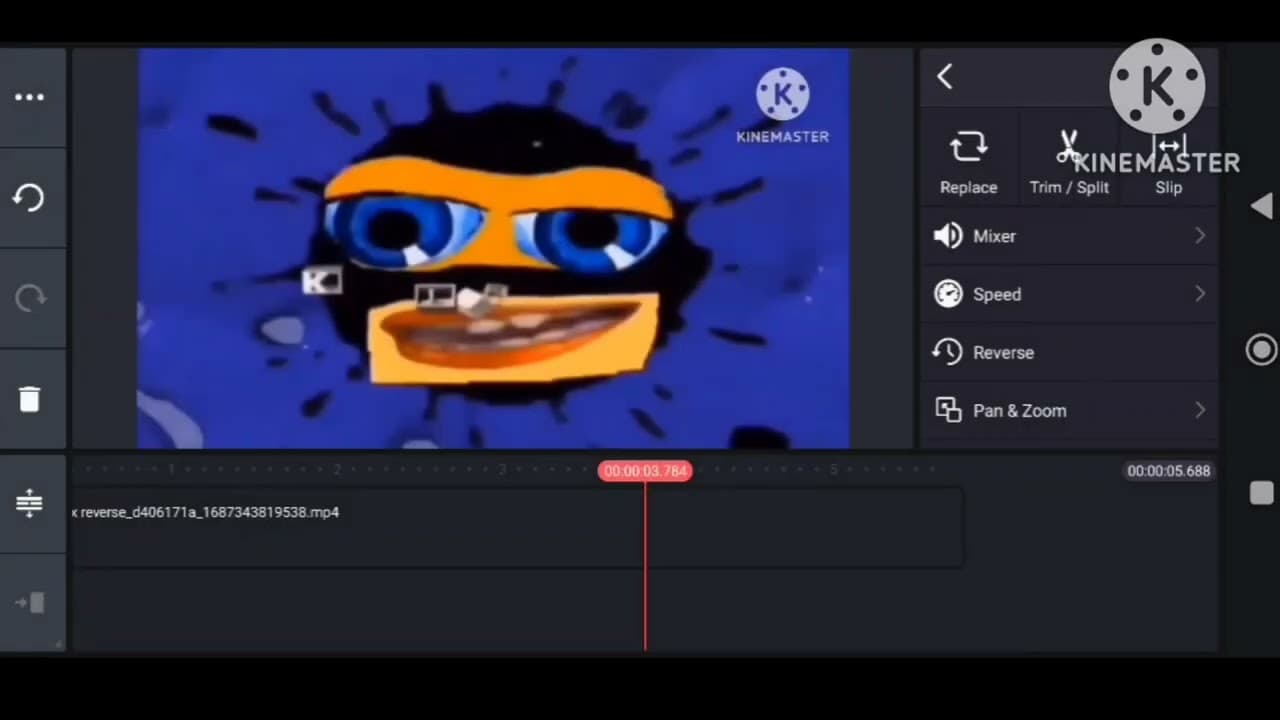1280x720 pixels.
Task: Tap the Mixer speaker icon
Action: [x=947, y=236]
